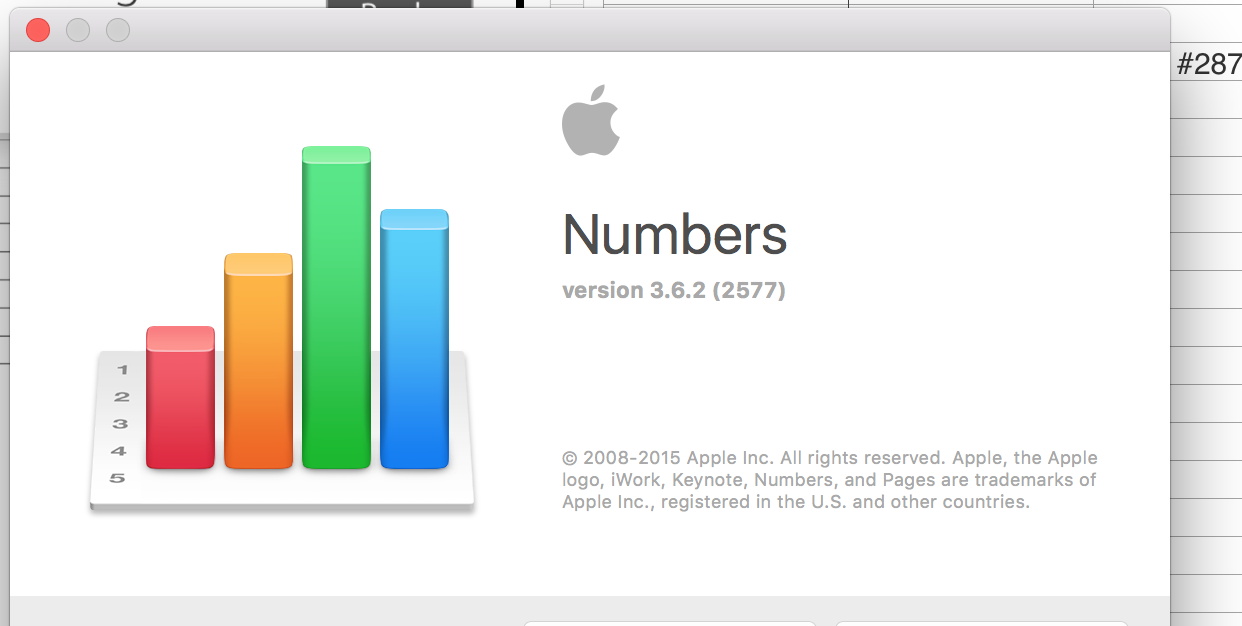Click the gray Apple logo
1242x626 pixels.
coord(590,120)
